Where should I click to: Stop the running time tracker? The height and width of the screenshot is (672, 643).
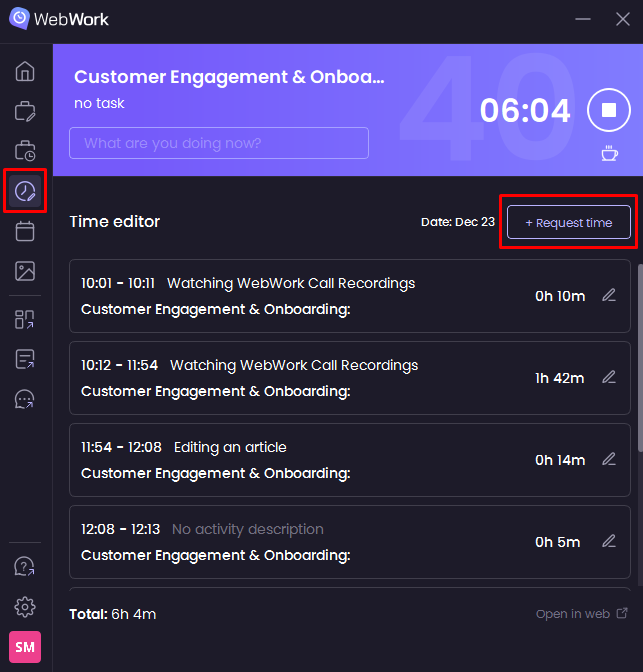(x=608, y=110)
